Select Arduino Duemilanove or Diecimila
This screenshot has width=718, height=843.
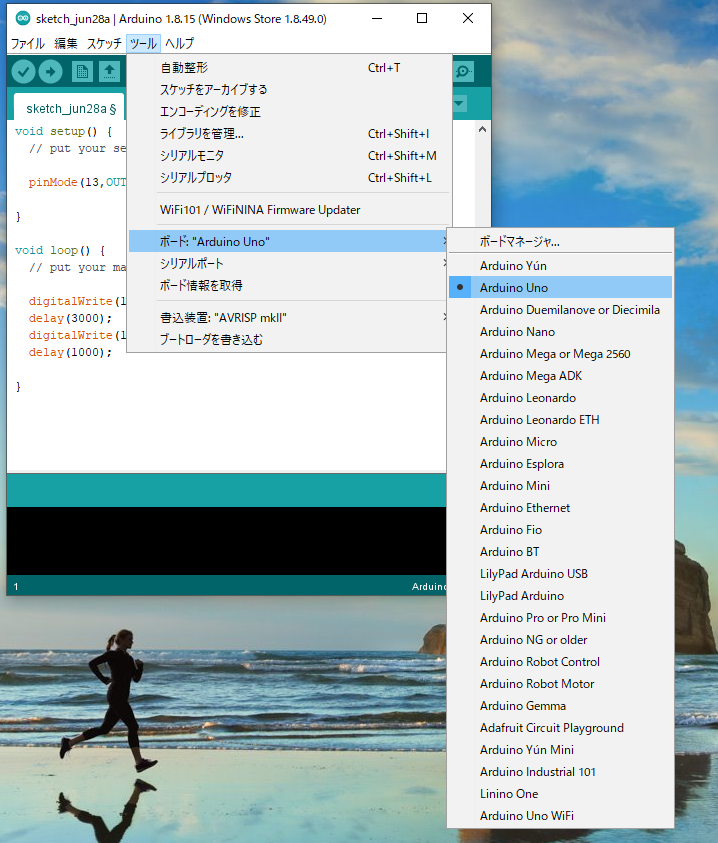(560, 310)
